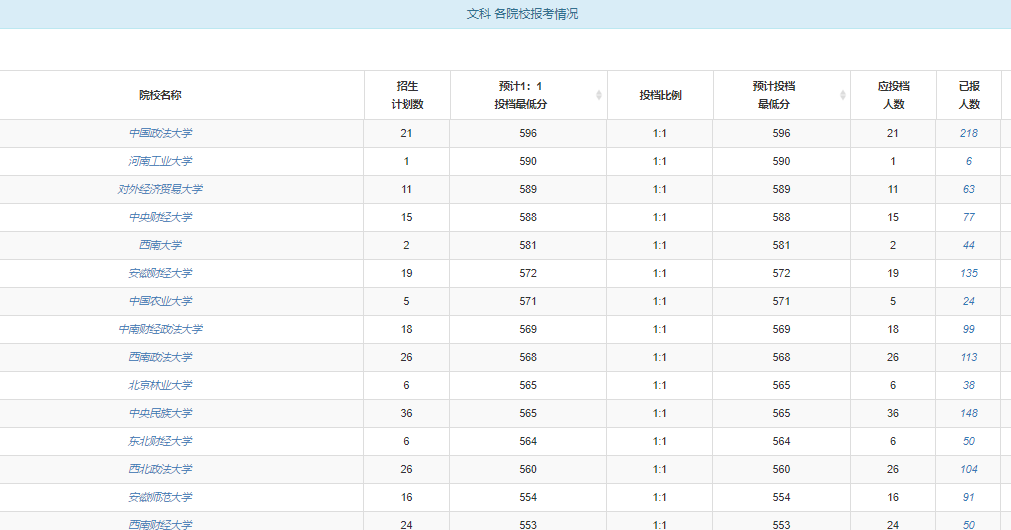The height and width of the screenshot is (530, 1011).
Task: Click the 投档比例 column header
Action: pos(660,95)
